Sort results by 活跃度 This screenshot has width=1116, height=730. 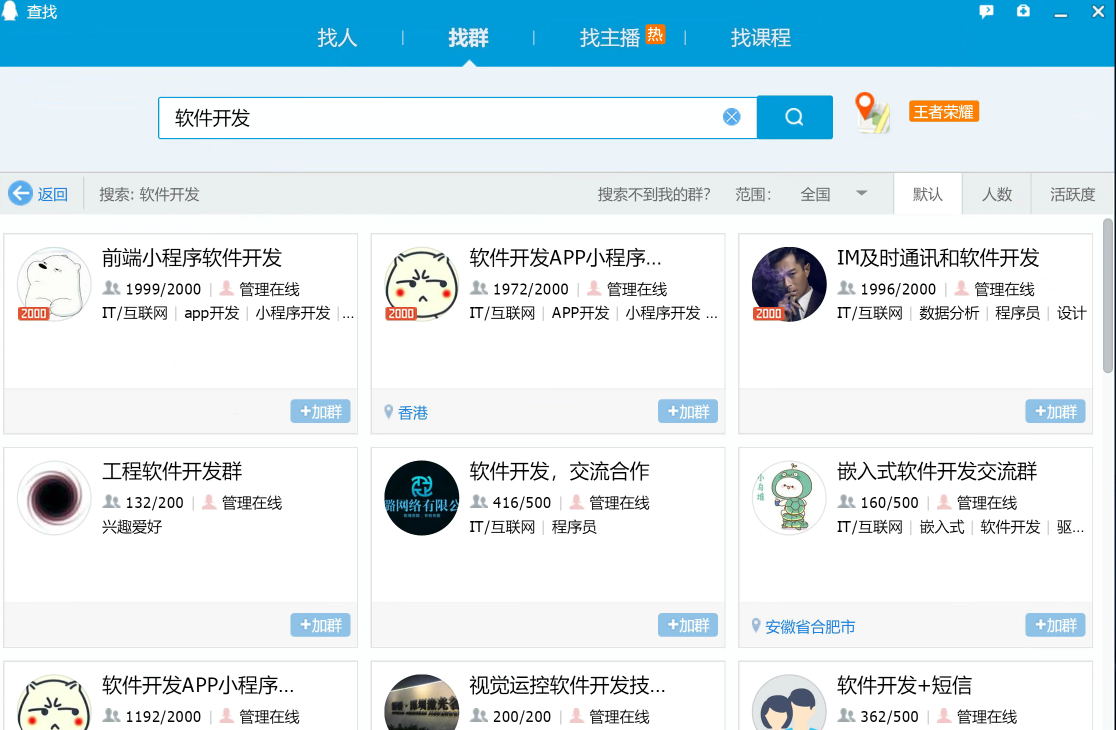[x=1072, y=194]
